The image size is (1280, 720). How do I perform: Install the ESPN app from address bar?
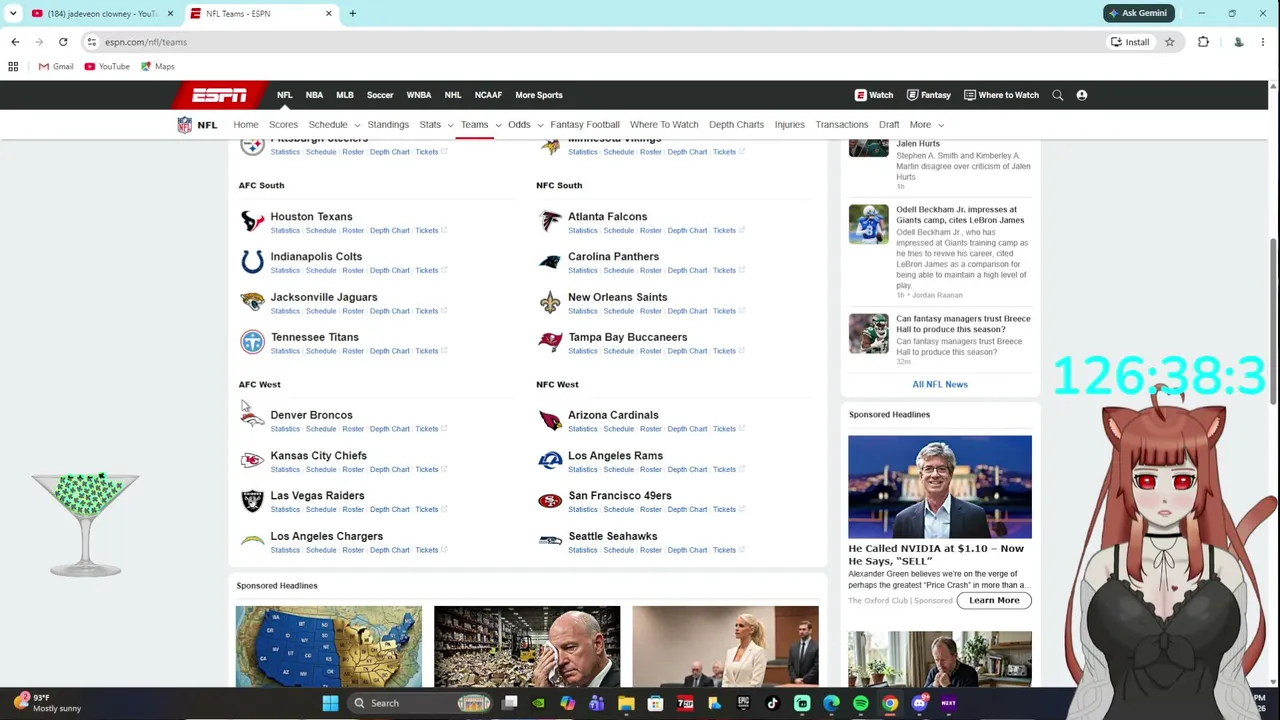click(1130, 42)
